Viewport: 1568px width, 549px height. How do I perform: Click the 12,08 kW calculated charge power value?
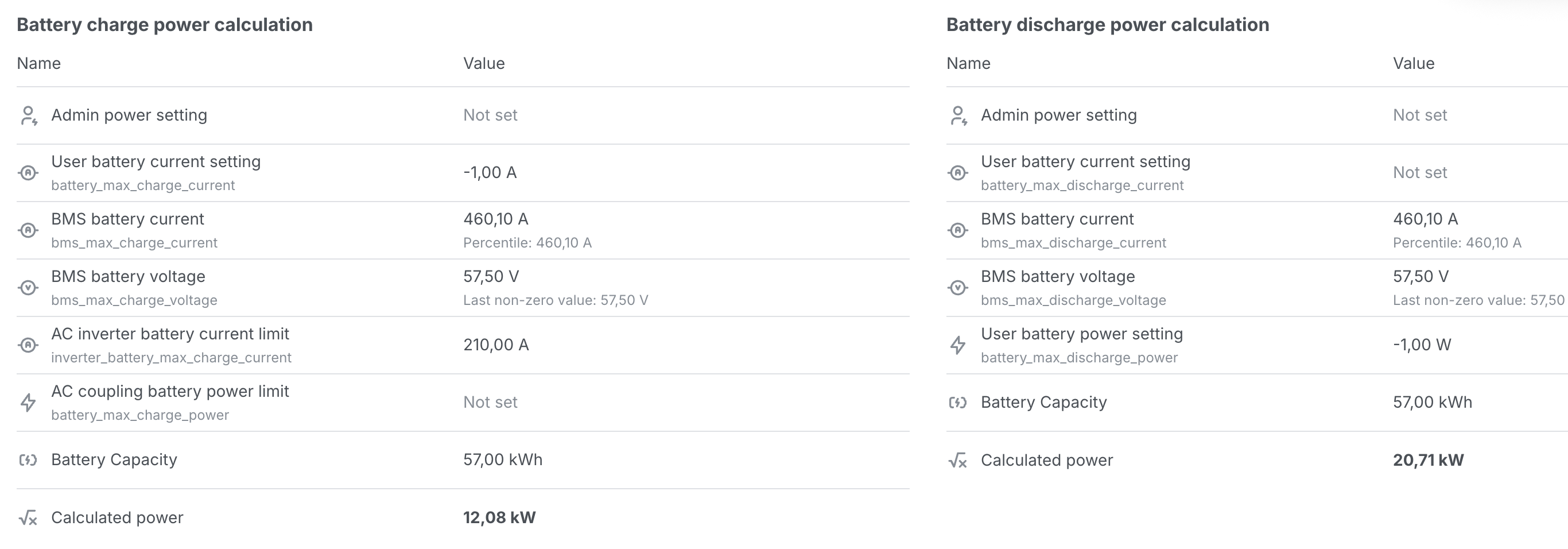[x=499, y=518]
